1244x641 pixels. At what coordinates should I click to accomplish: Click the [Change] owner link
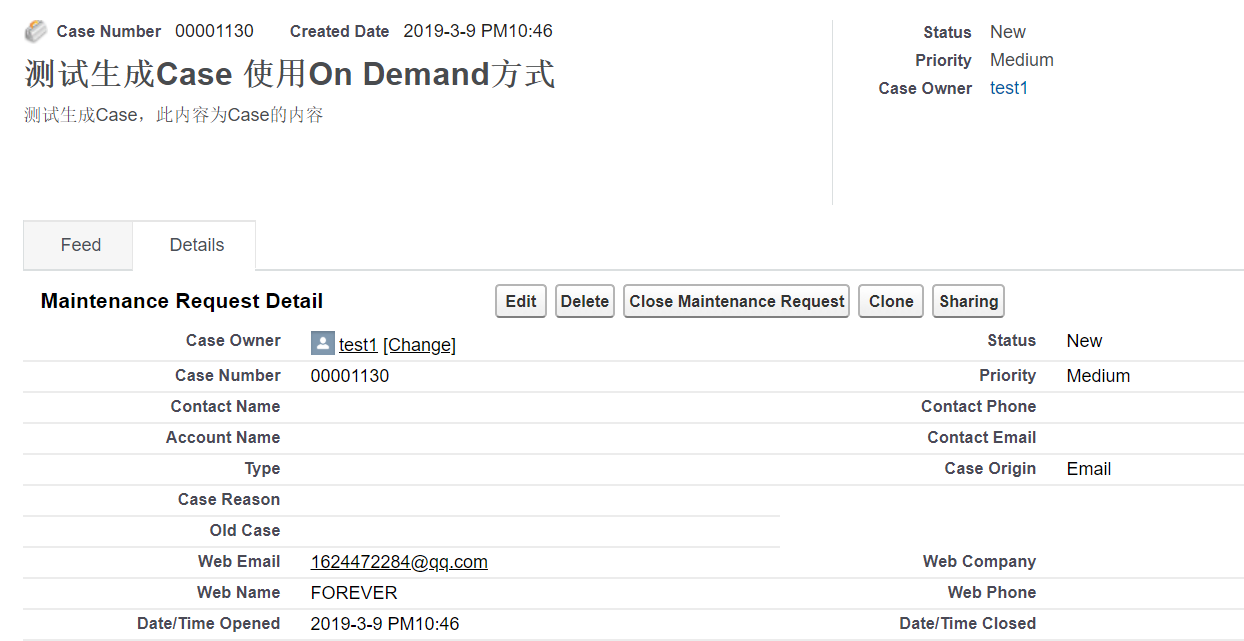(x=419, y=345)
